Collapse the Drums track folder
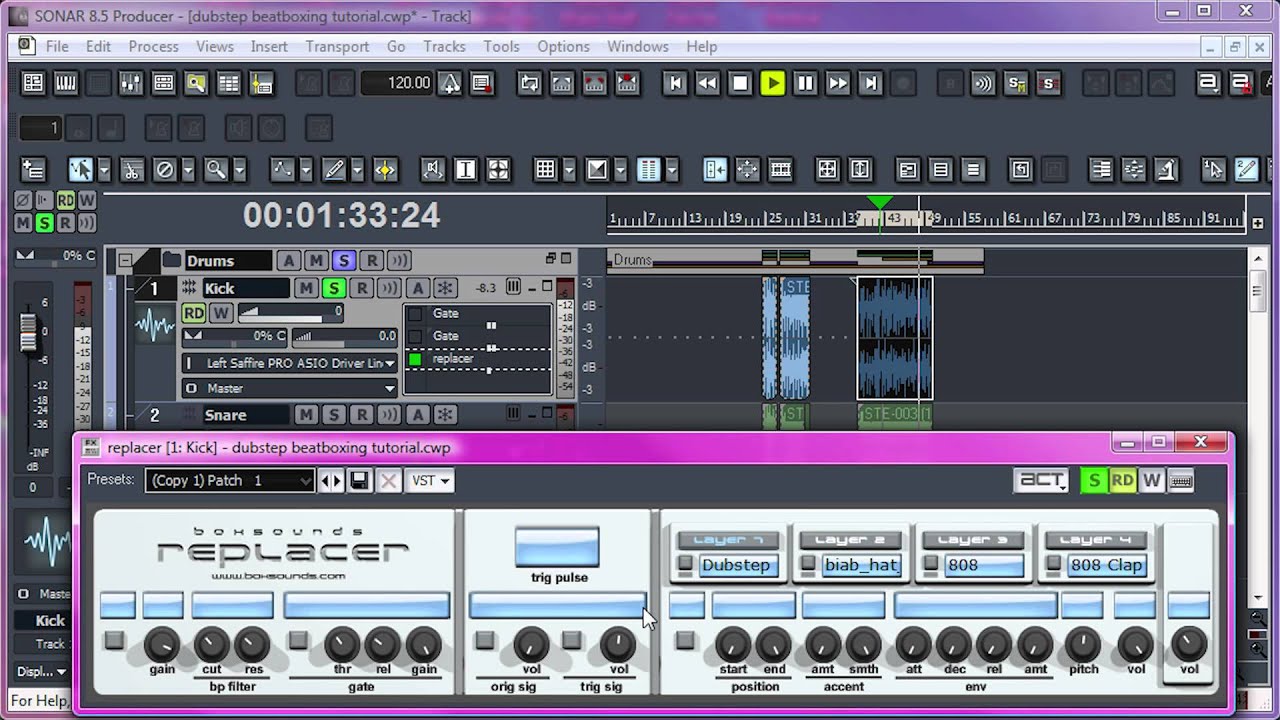This screenshot has height=720, width=1280. pyautogui.click(x=125, y=261)
